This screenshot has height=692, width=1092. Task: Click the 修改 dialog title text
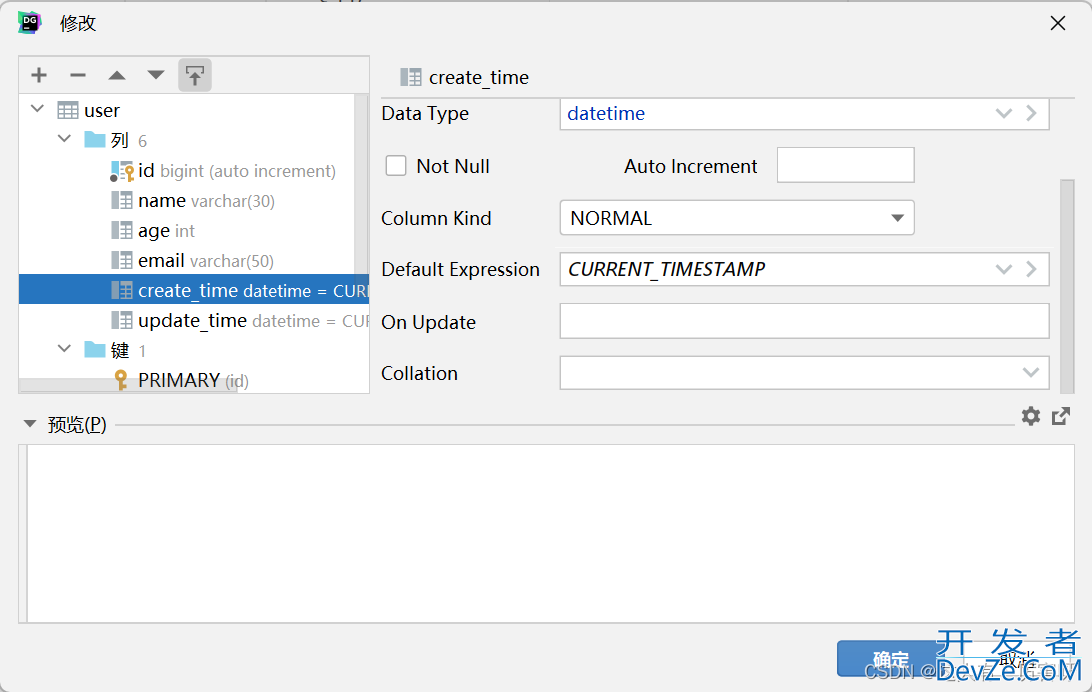(78, 23)
